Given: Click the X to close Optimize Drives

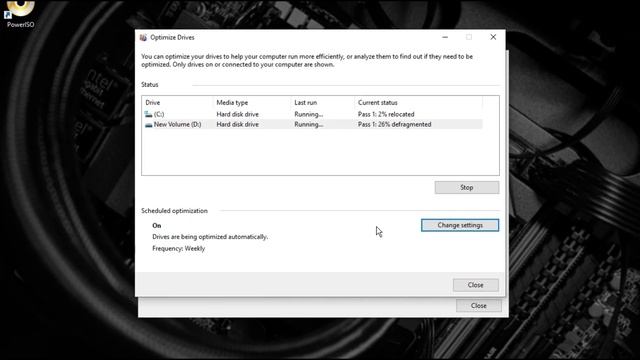Looking at the screenshot, I should click(493, 37).
